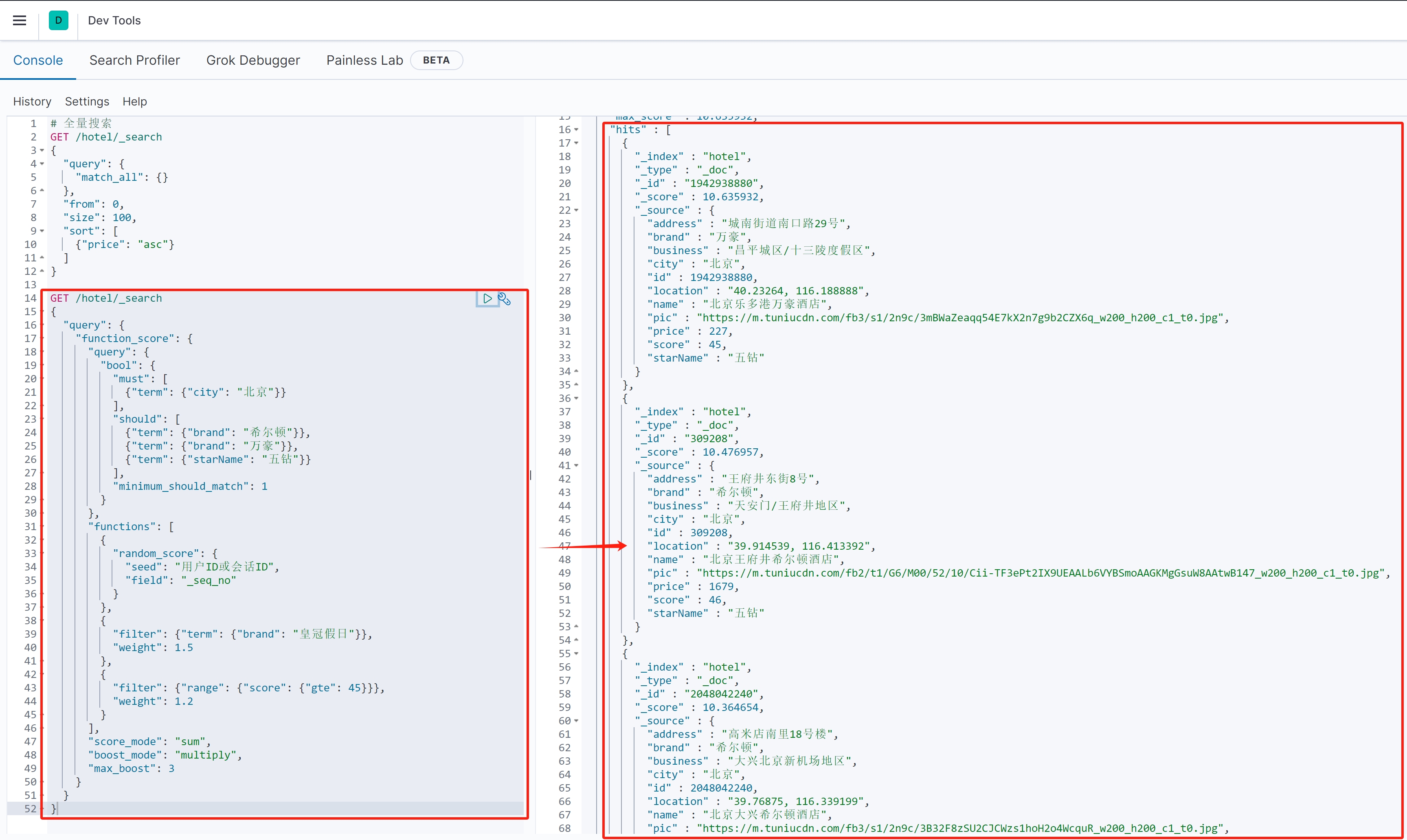Collapse second hit object at output line 36

point(576,399)
